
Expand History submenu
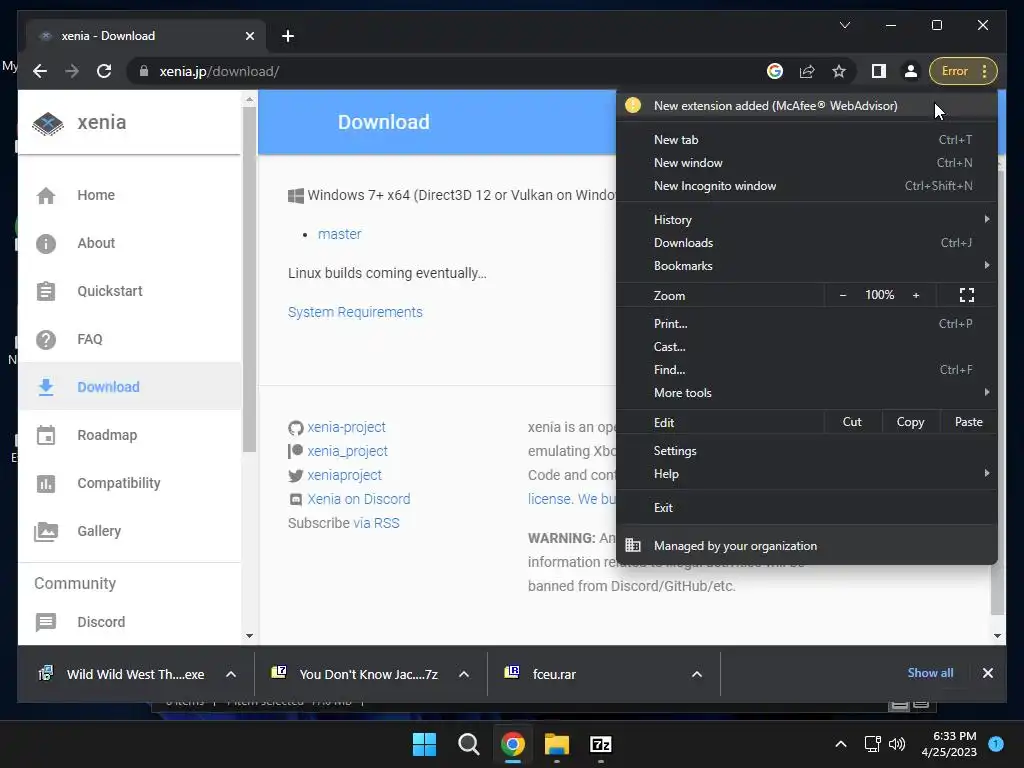[x=806, y=219]
